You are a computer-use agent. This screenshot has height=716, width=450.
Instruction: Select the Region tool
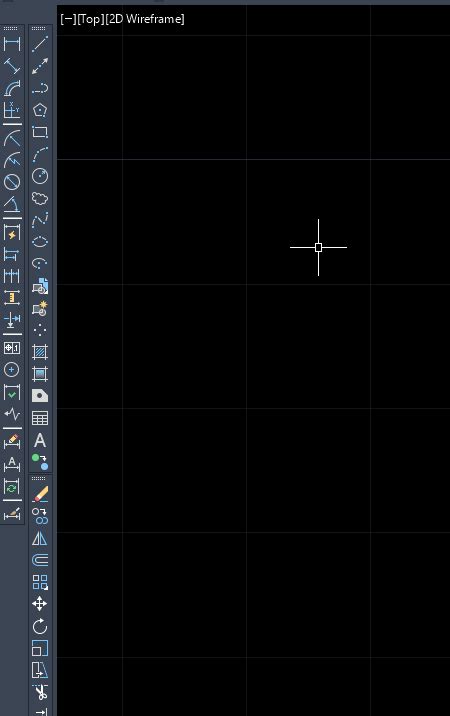point(40,395)
